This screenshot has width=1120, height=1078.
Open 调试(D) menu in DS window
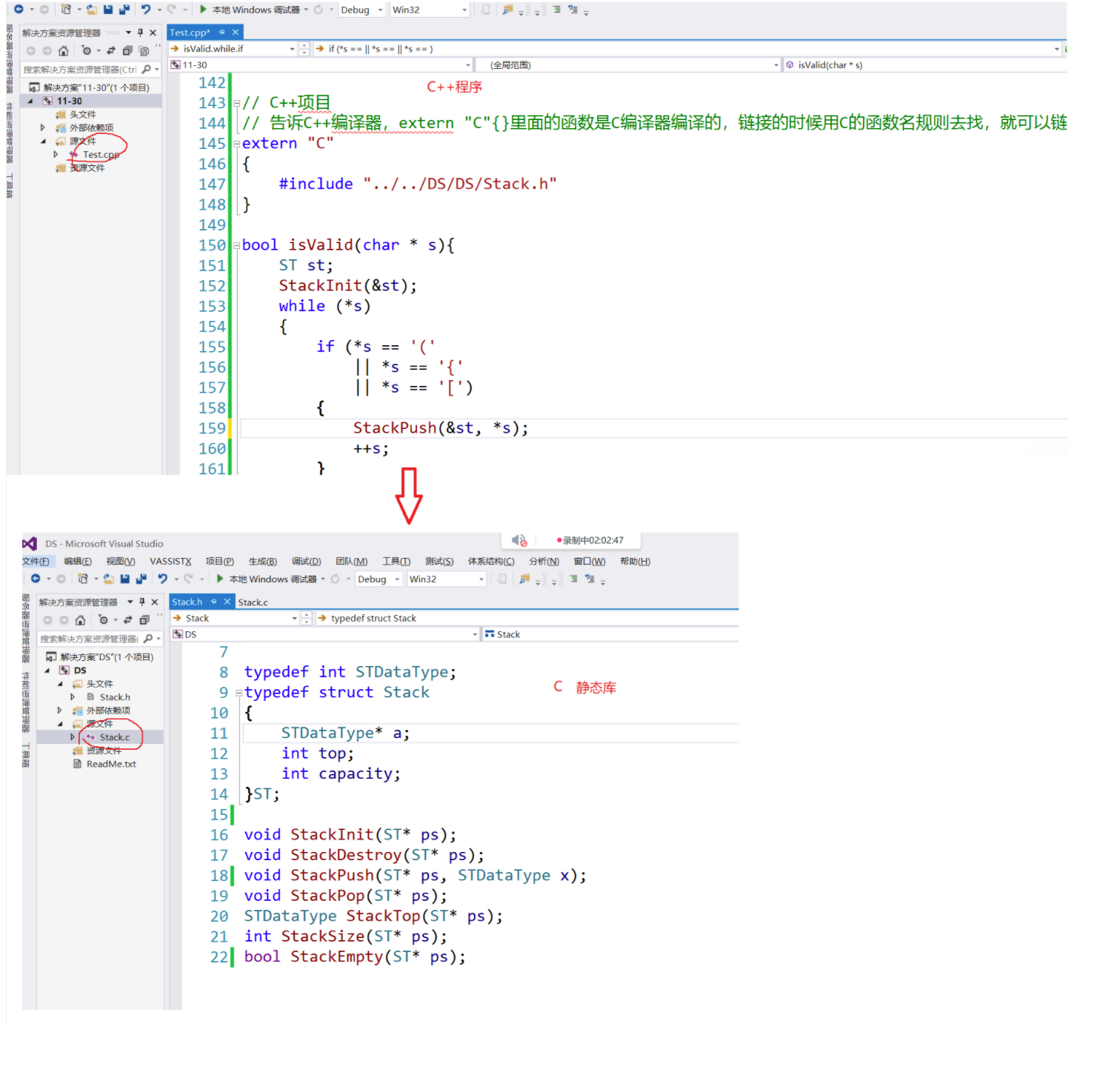[x=306, y=562]
